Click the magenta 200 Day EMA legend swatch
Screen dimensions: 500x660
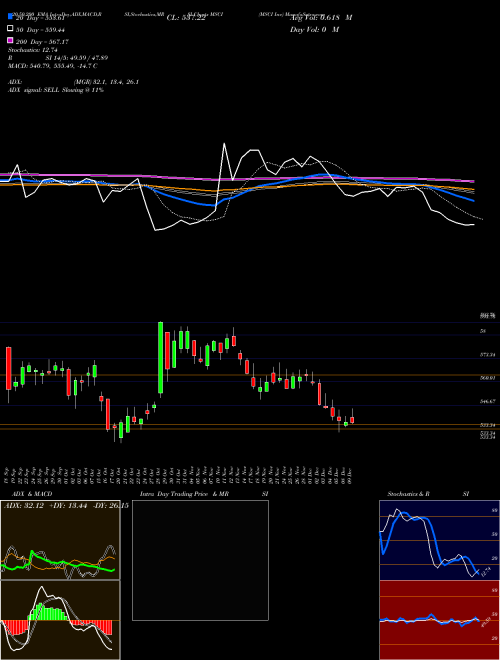(11, 41)
